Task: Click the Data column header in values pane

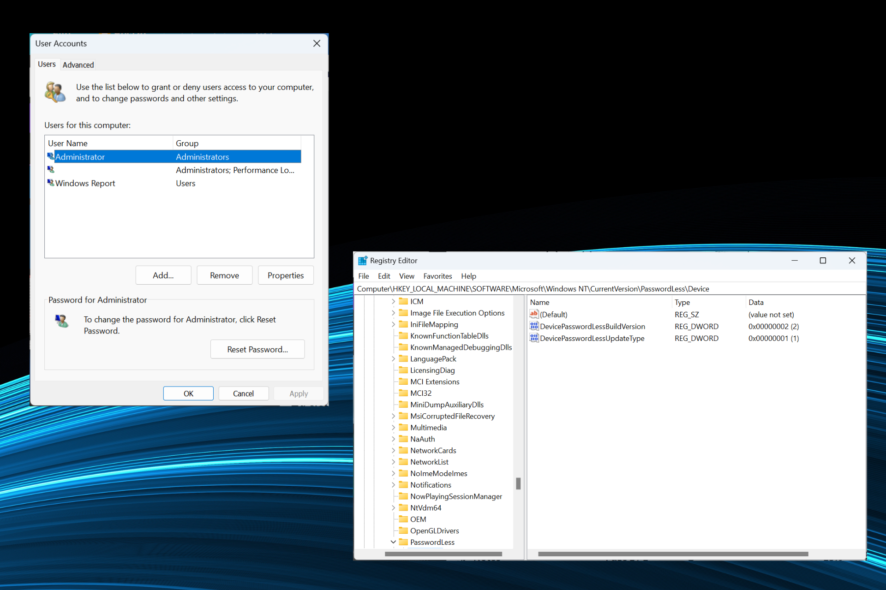Action: coord(805,302)
